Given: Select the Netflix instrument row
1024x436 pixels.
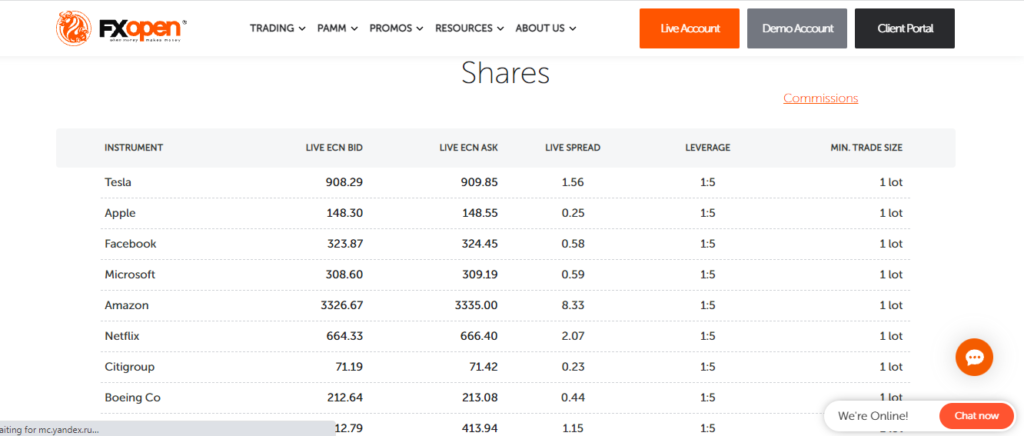Looking at the screenshot, I should (505, 336).
